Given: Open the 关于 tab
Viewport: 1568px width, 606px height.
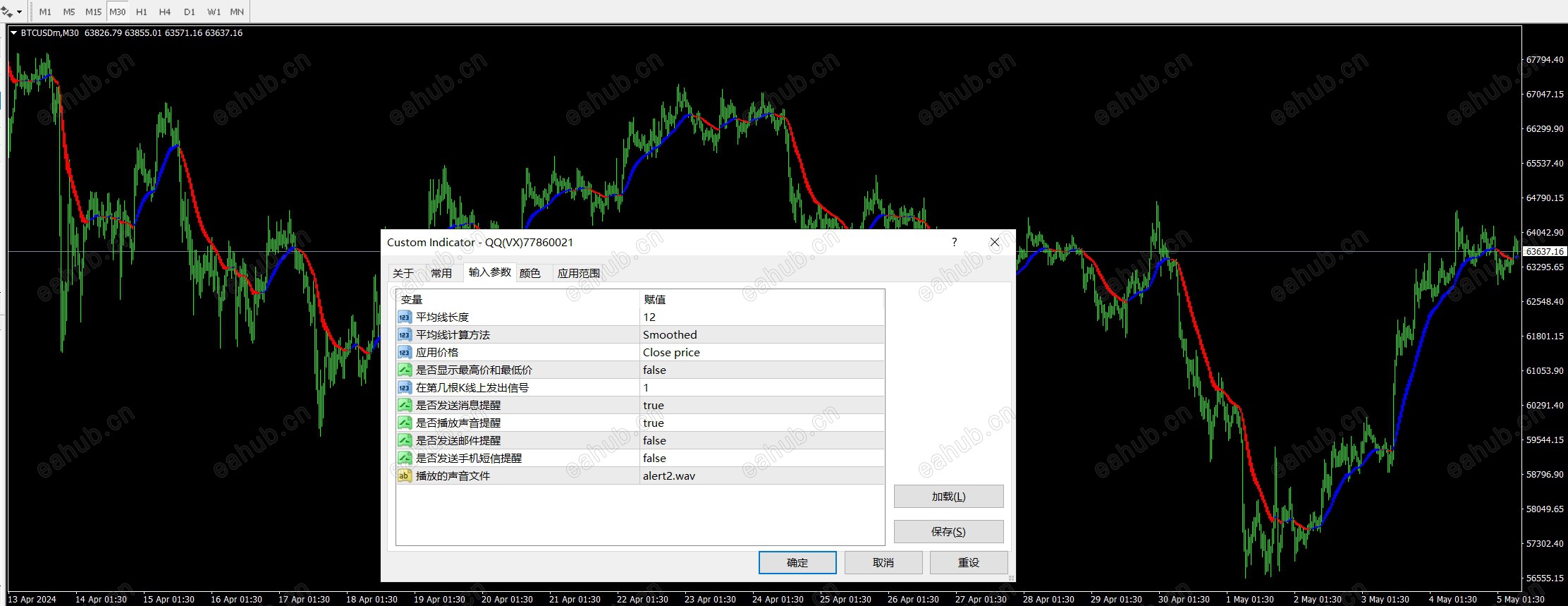Looking at the screenshot, I should coord(404,273).
